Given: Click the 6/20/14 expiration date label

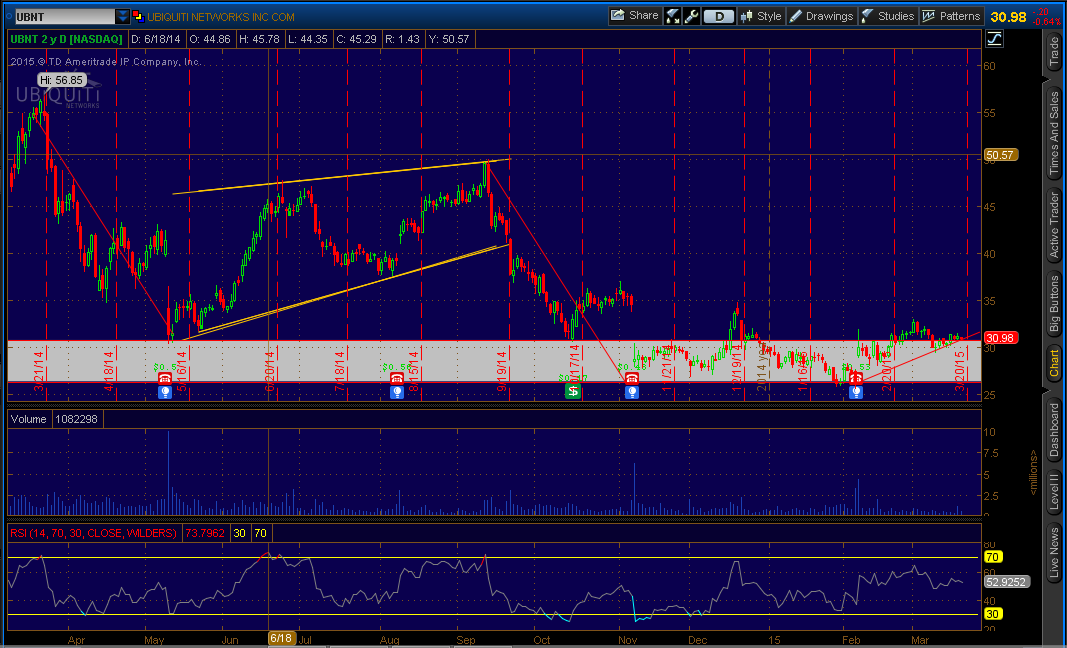Looking at the screenshot, I should click(x=270, y=370).
